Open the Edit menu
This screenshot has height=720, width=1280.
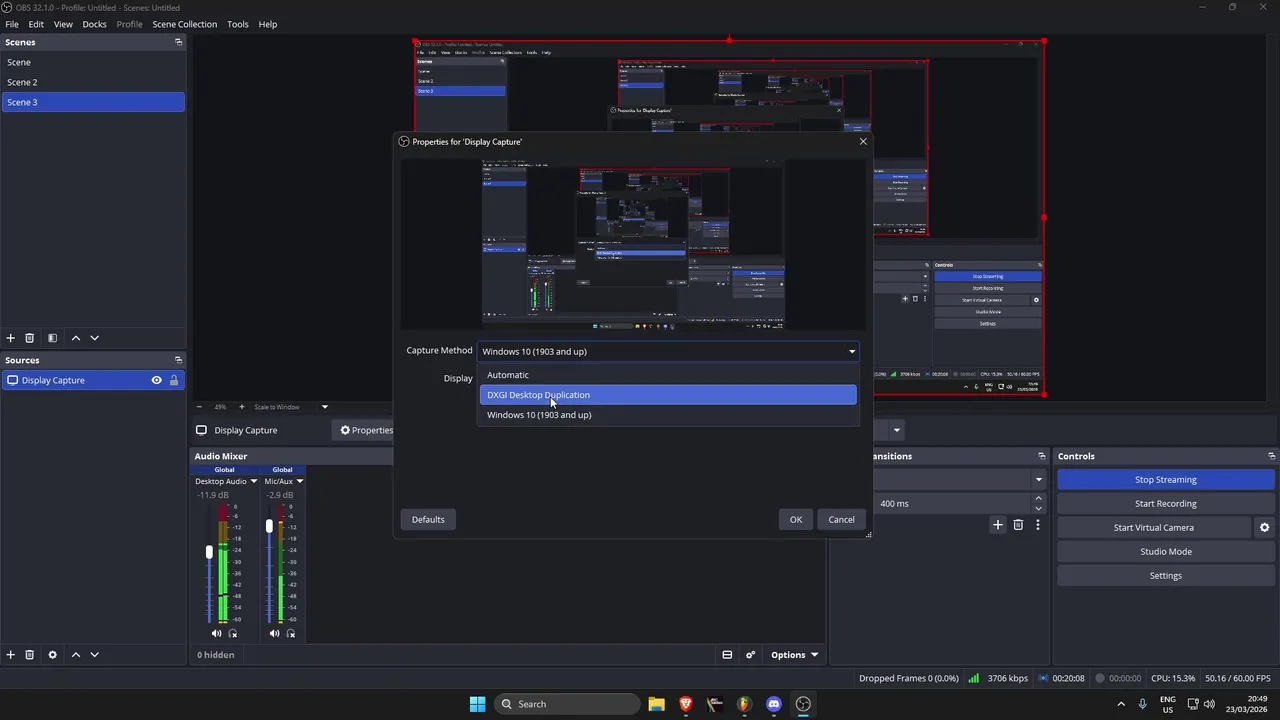pyautogui.click(x=36, y=24)
